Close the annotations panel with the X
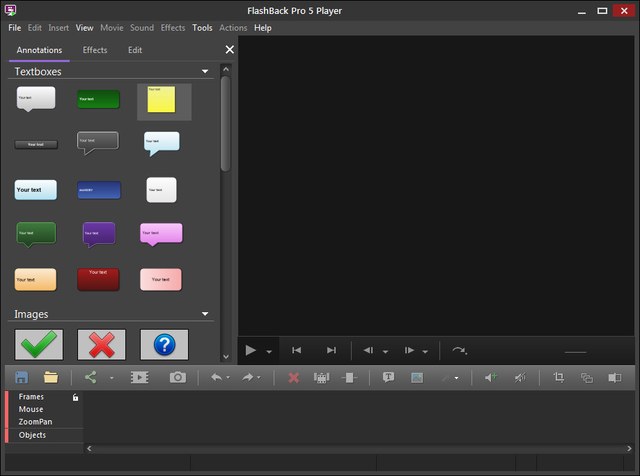 click(x=229, y=50)
